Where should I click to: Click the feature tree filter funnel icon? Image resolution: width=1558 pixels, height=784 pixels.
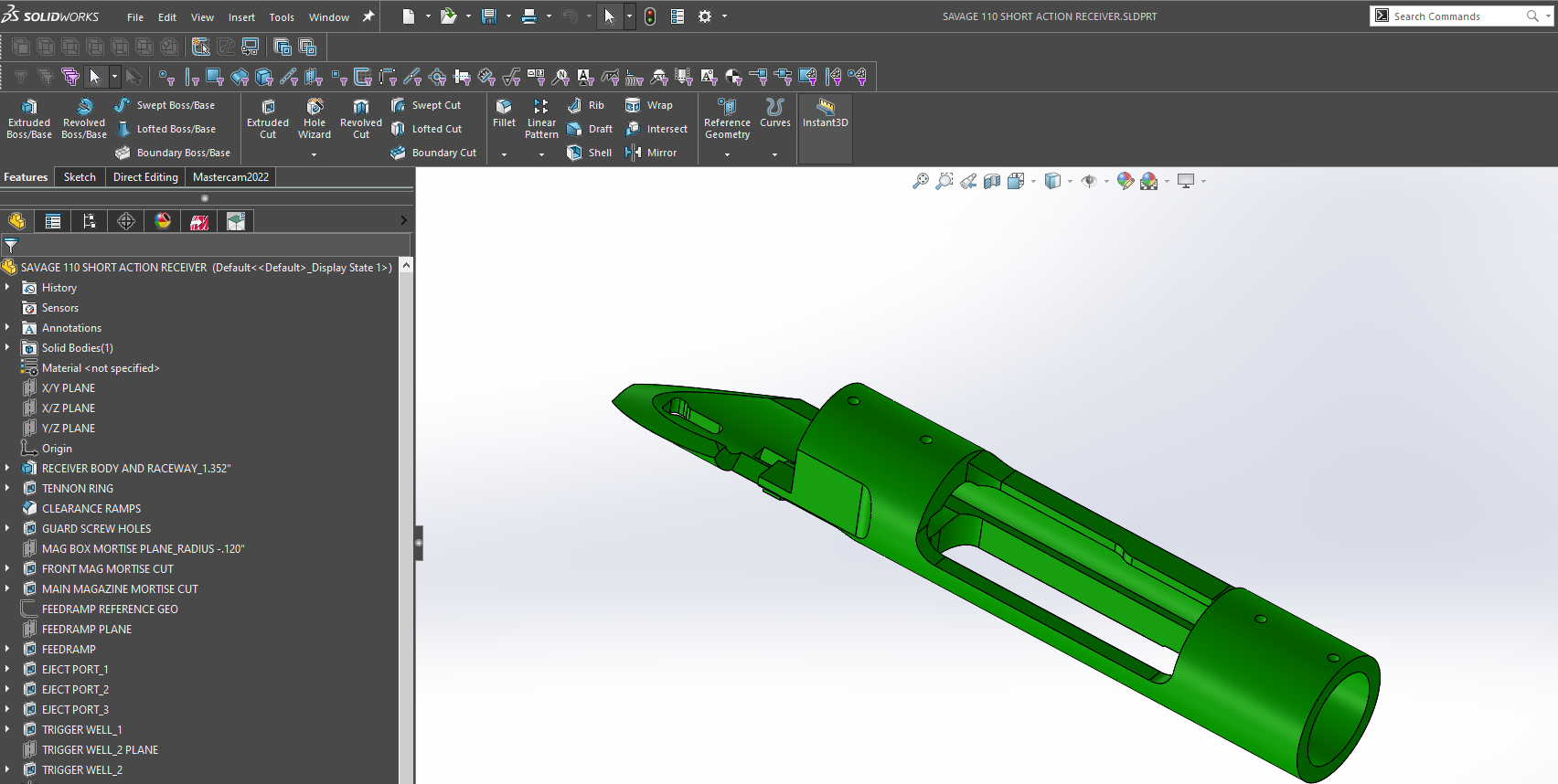(x=11, y=245)
